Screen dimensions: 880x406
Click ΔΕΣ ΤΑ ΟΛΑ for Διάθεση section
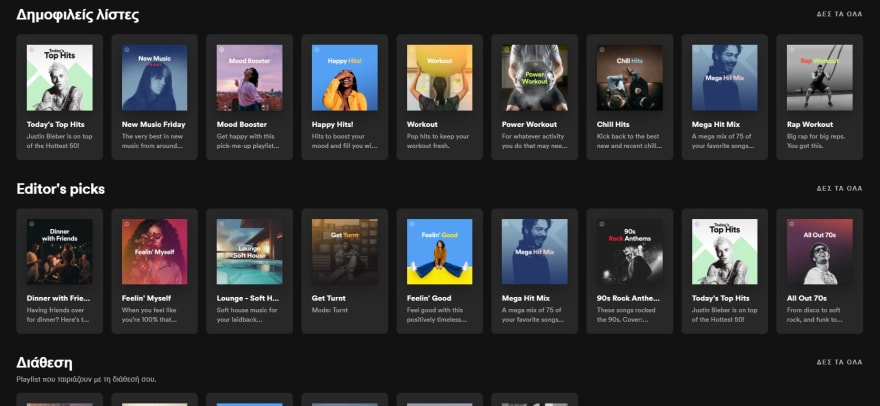(x=839, y=362)
